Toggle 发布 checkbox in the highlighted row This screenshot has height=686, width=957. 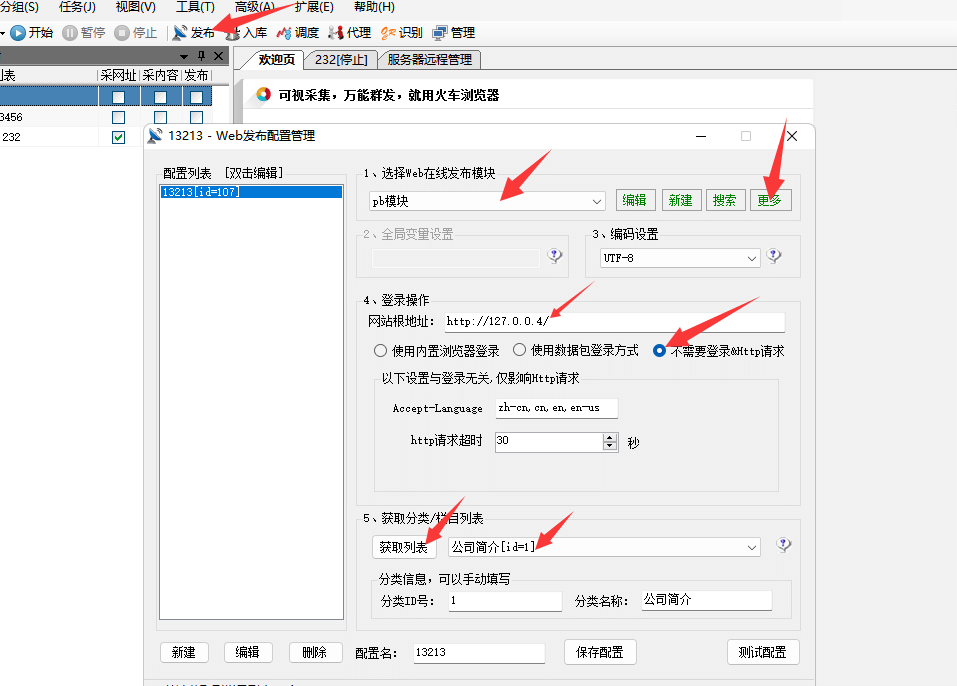click(x=196, y=97)
